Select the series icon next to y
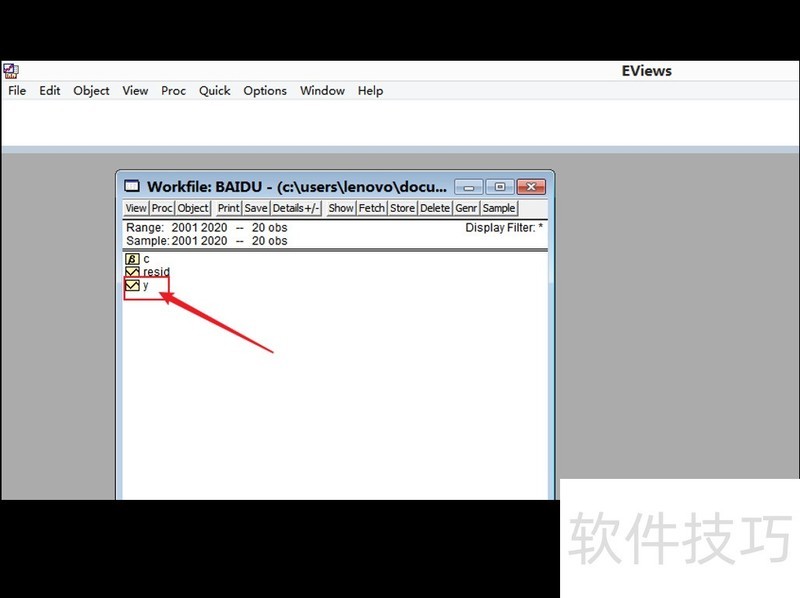 point(132,285)
